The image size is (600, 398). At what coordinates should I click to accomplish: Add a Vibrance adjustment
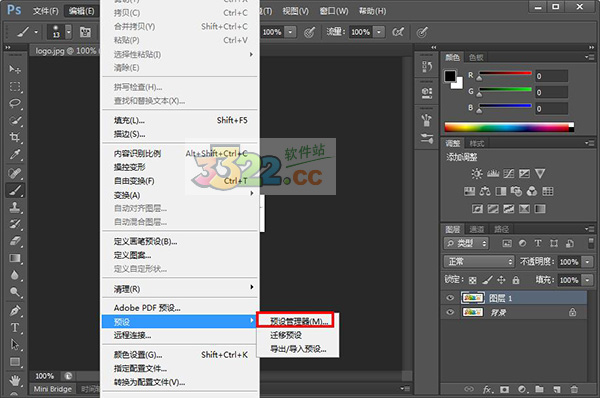point(540,174)
